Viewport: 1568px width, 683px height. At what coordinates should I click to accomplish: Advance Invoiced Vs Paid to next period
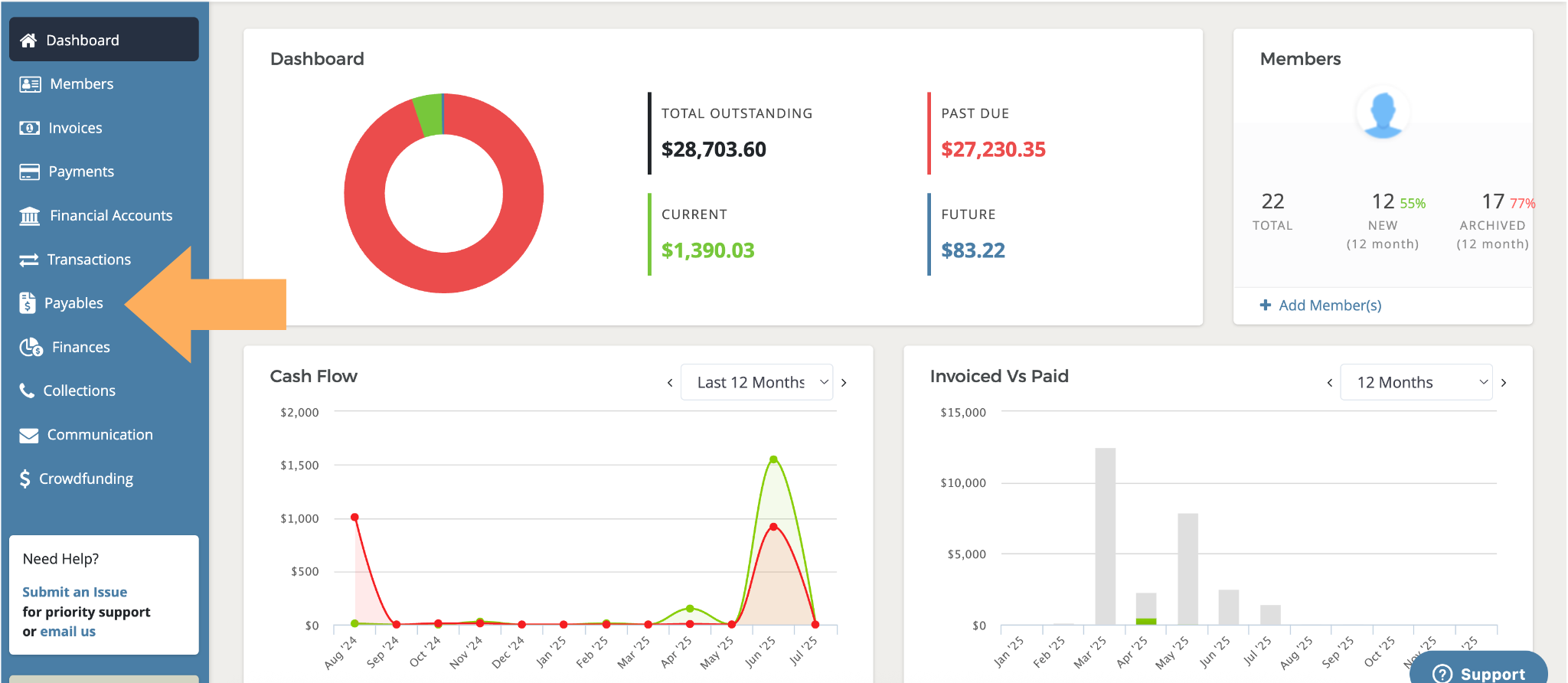coord(1504,383)
